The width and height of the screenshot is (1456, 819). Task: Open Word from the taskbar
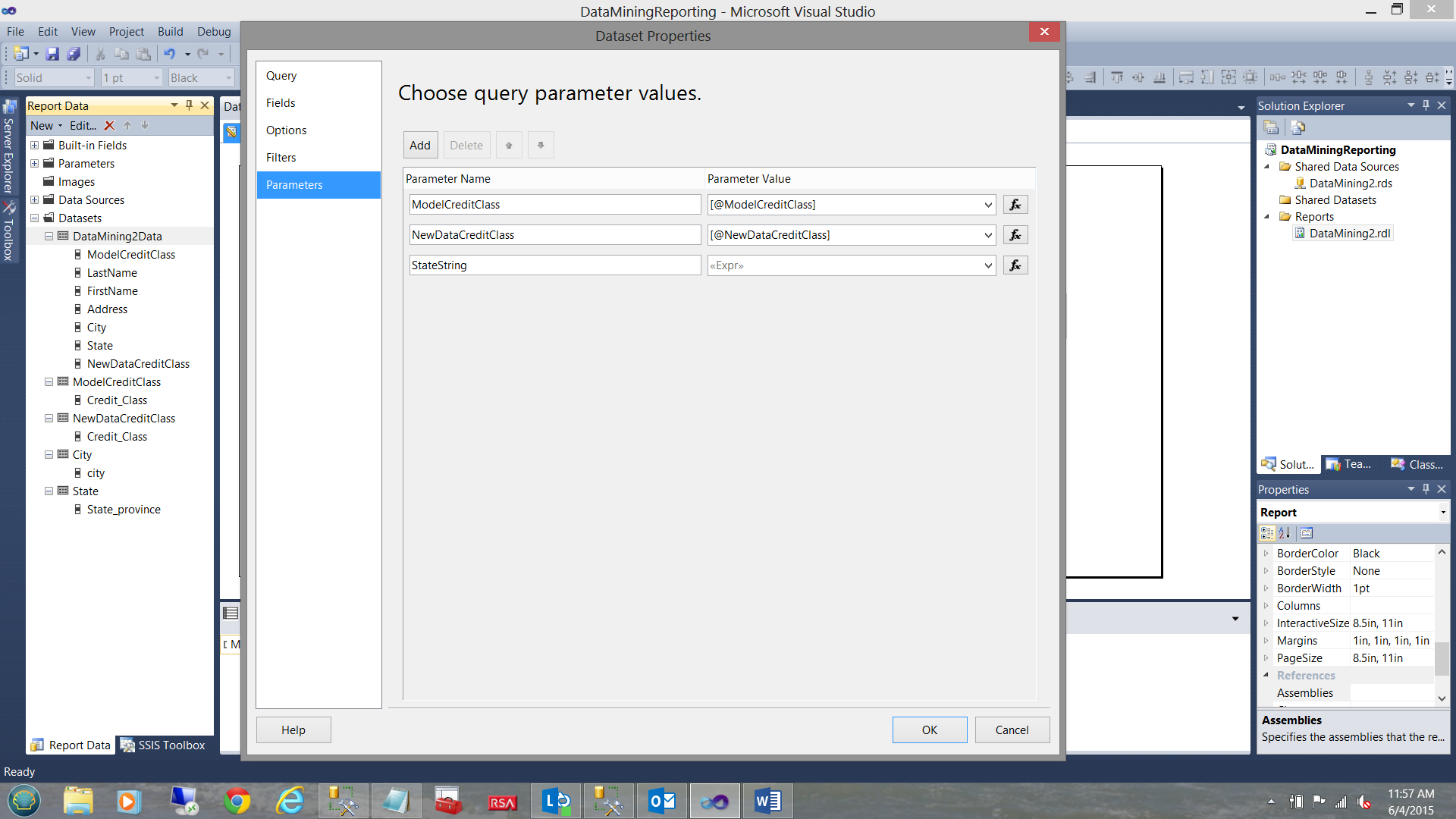767,801
